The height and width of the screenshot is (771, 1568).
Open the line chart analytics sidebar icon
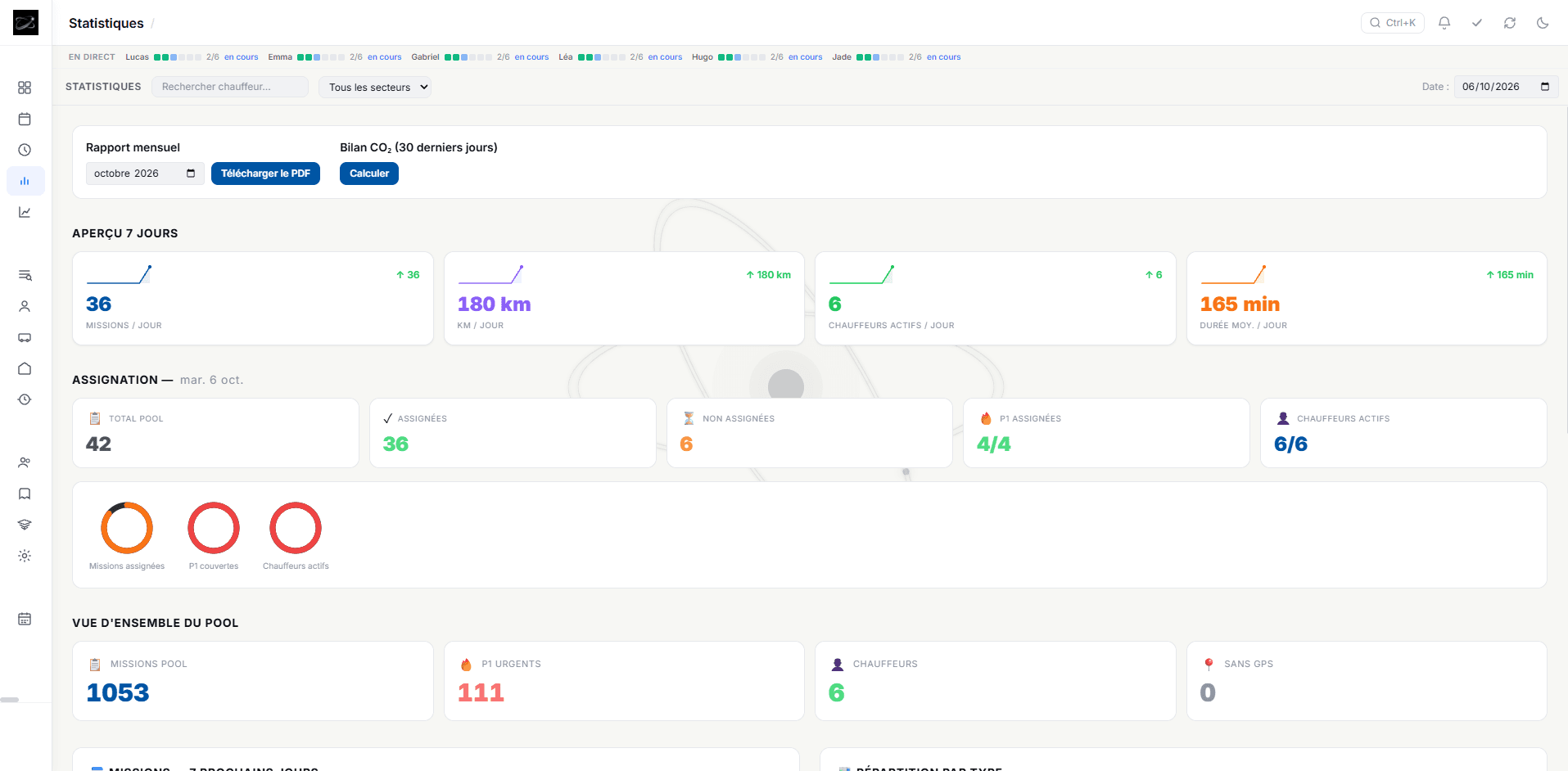25,212
